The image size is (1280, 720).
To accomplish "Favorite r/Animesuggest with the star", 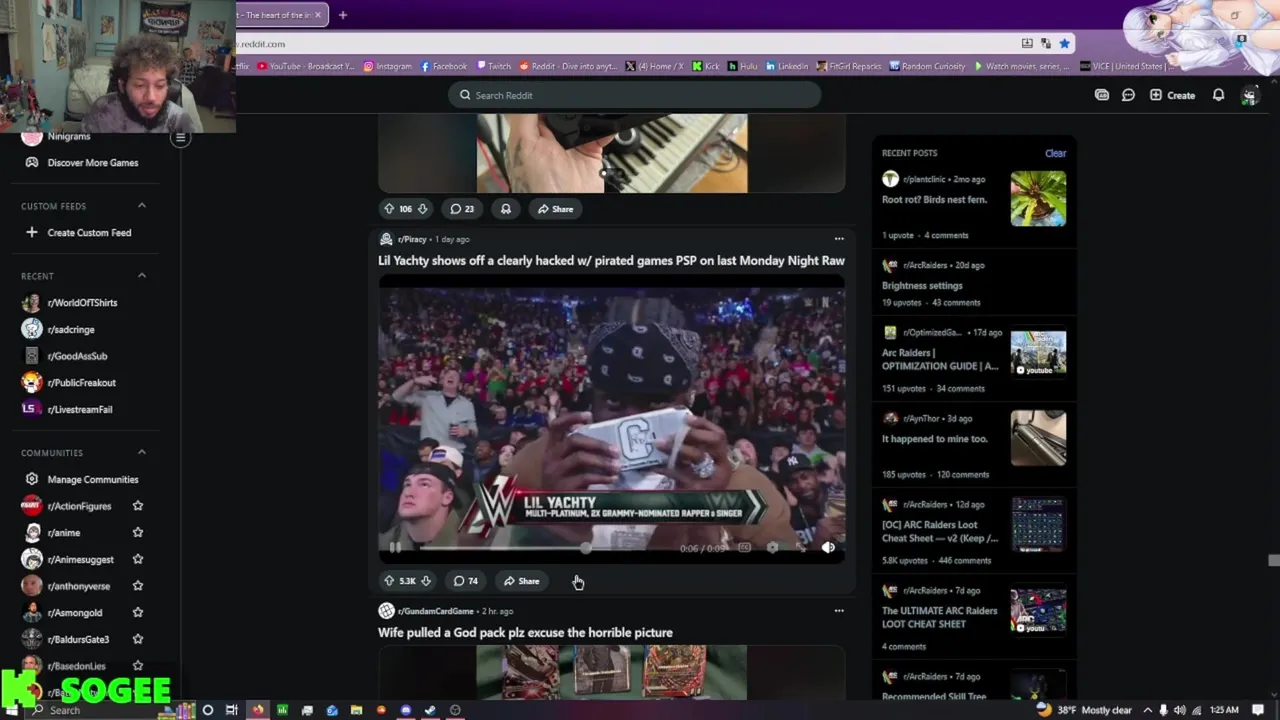I will tap(138, 560).
